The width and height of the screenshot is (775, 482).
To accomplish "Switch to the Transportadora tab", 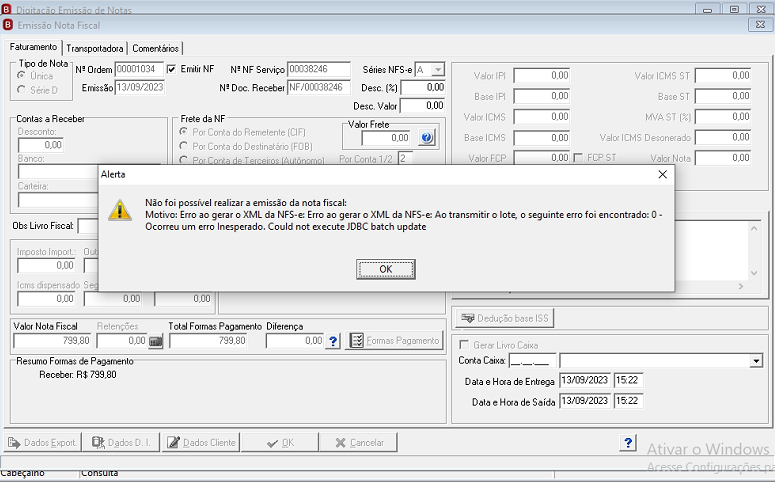I will (94, 48).
